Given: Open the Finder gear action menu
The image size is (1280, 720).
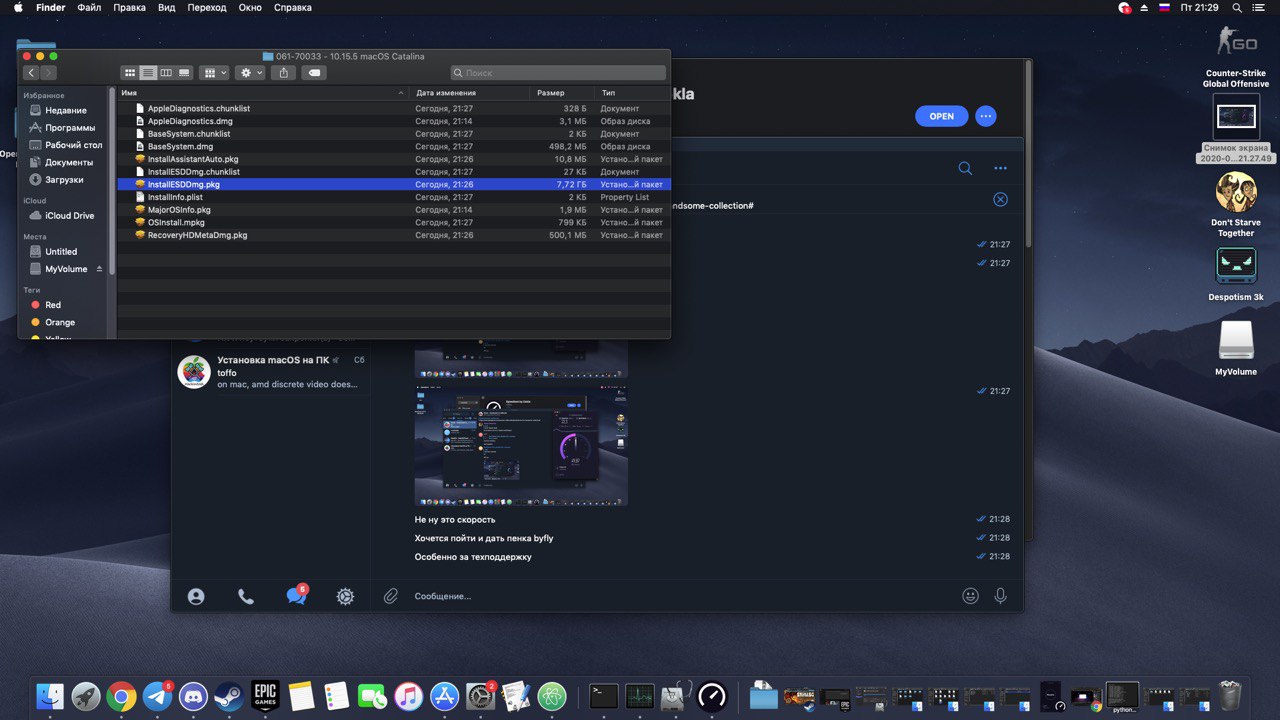Looking at the screenshot, I should pos(250,73).
